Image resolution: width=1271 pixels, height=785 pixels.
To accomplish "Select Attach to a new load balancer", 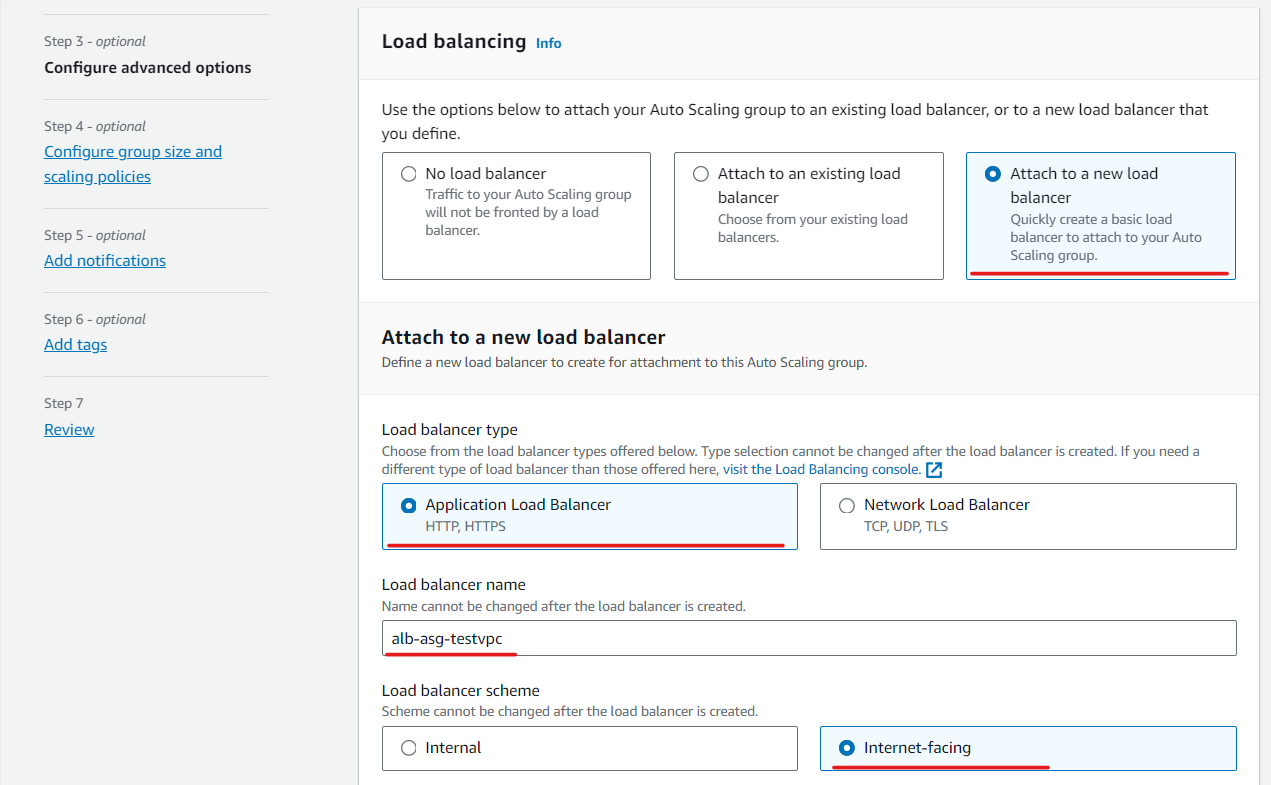I will coord(993,174).
